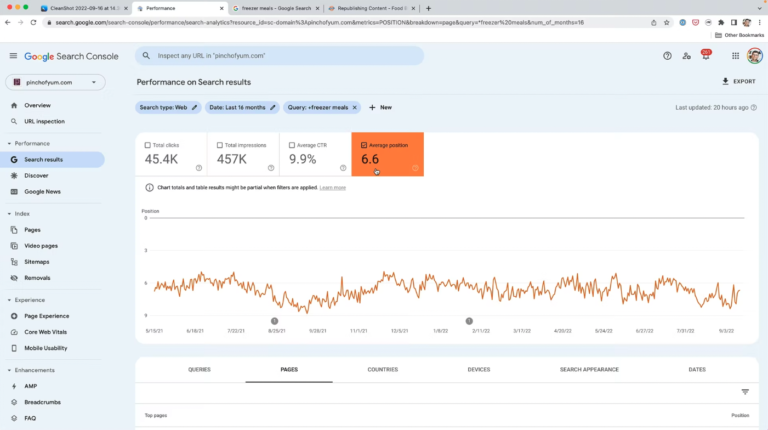Open the notifications bell

click(706, 56)
